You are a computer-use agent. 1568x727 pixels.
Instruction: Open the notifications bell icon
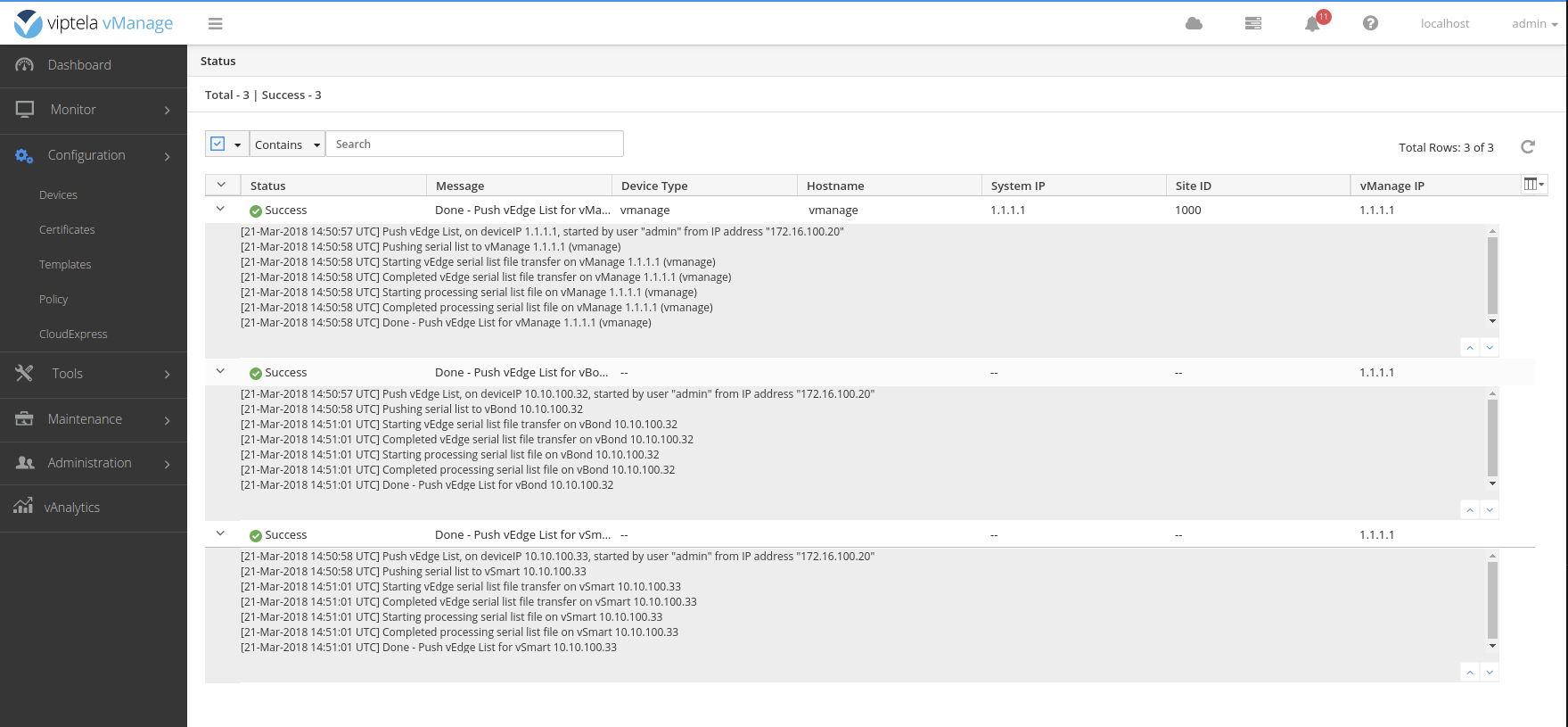(1312, 24)
